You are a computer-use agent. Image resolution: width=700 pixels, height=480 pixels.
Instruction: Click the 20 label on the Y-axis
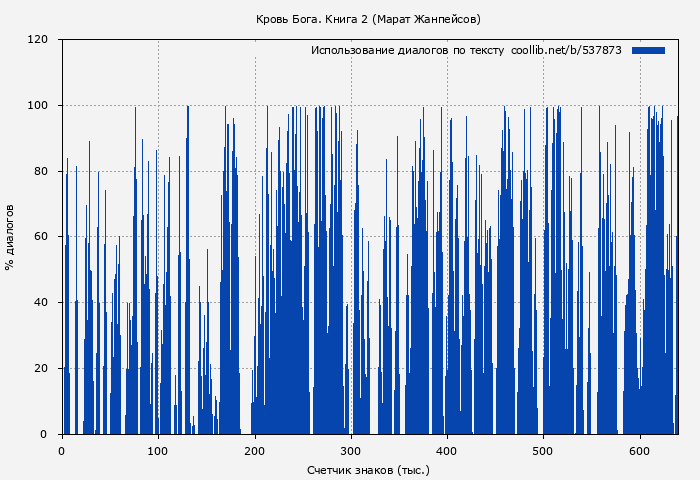click(41, 369)
